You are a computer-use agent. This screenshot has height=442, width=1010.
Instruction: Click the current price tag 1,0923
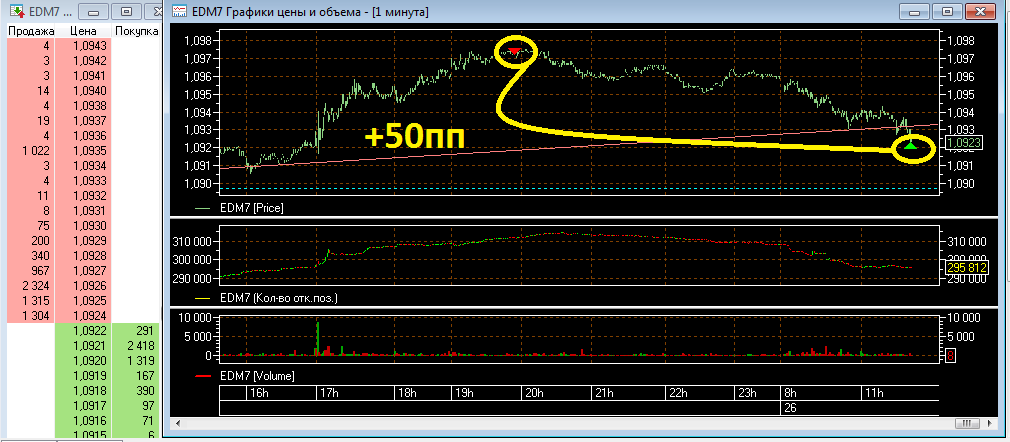962,143
